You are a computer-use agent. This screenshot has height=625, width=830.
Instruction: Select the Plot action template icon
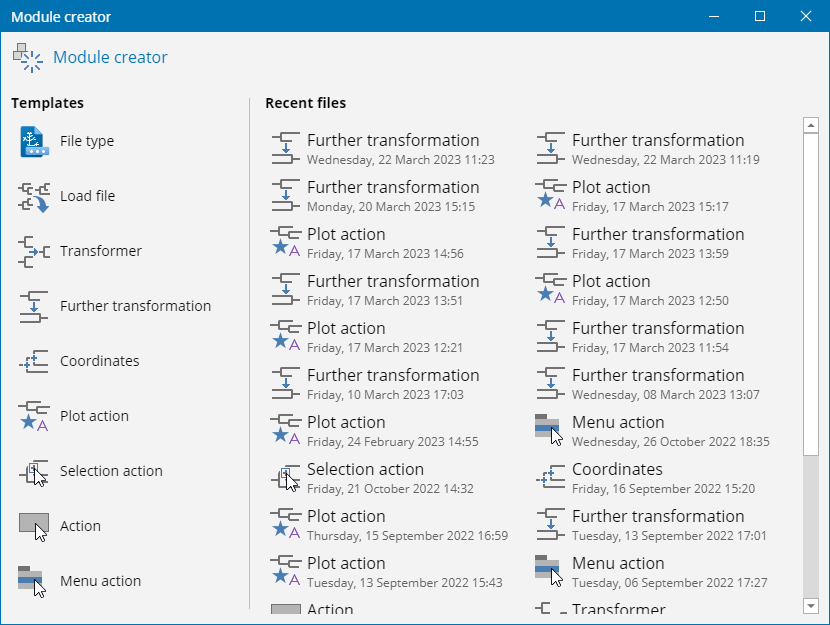pyautogui.click(x=34, y=417)
